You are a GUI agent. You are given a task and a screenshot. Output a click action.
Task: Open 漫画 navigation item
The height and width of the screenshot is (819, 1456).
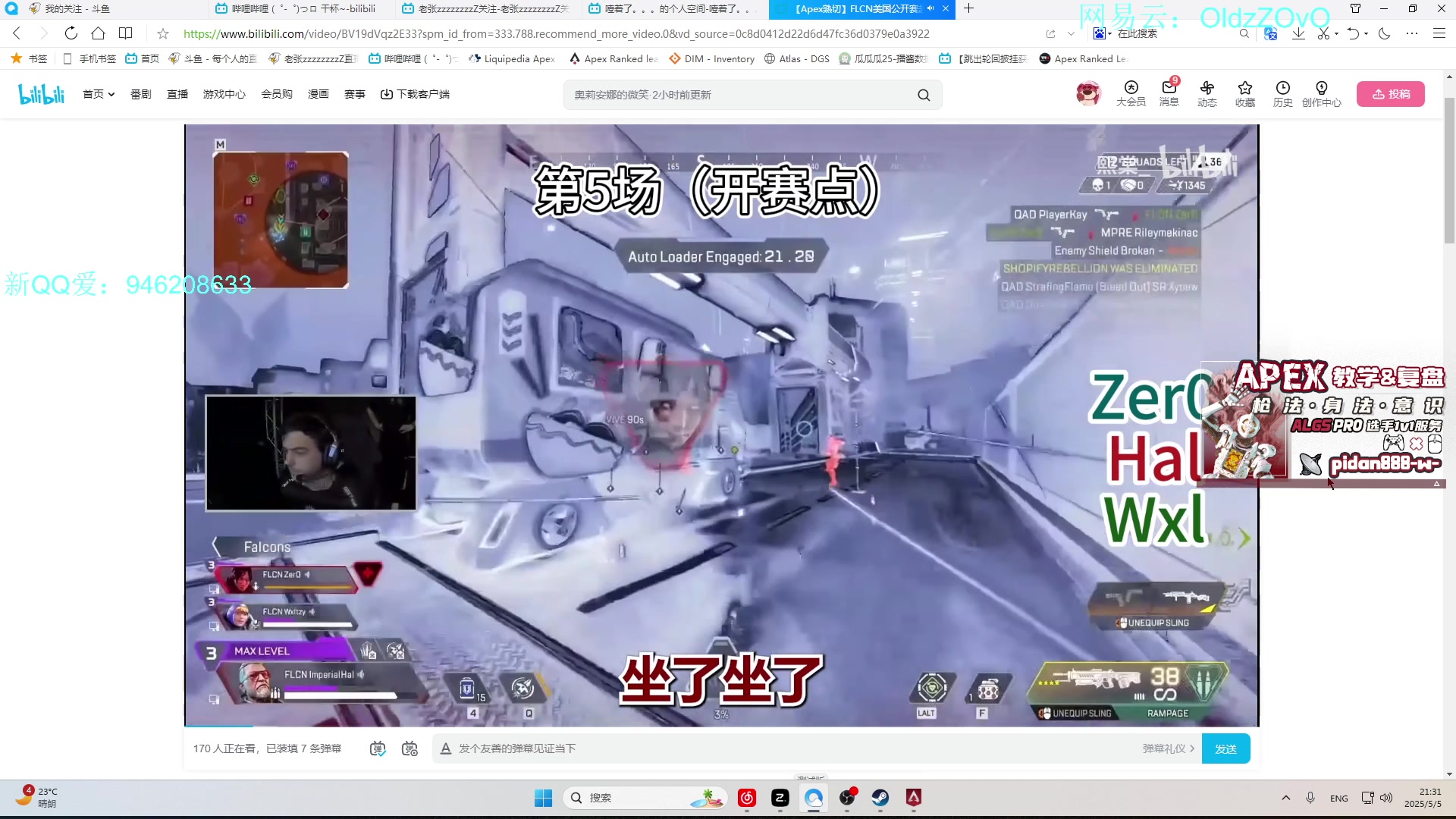(318, 94)
